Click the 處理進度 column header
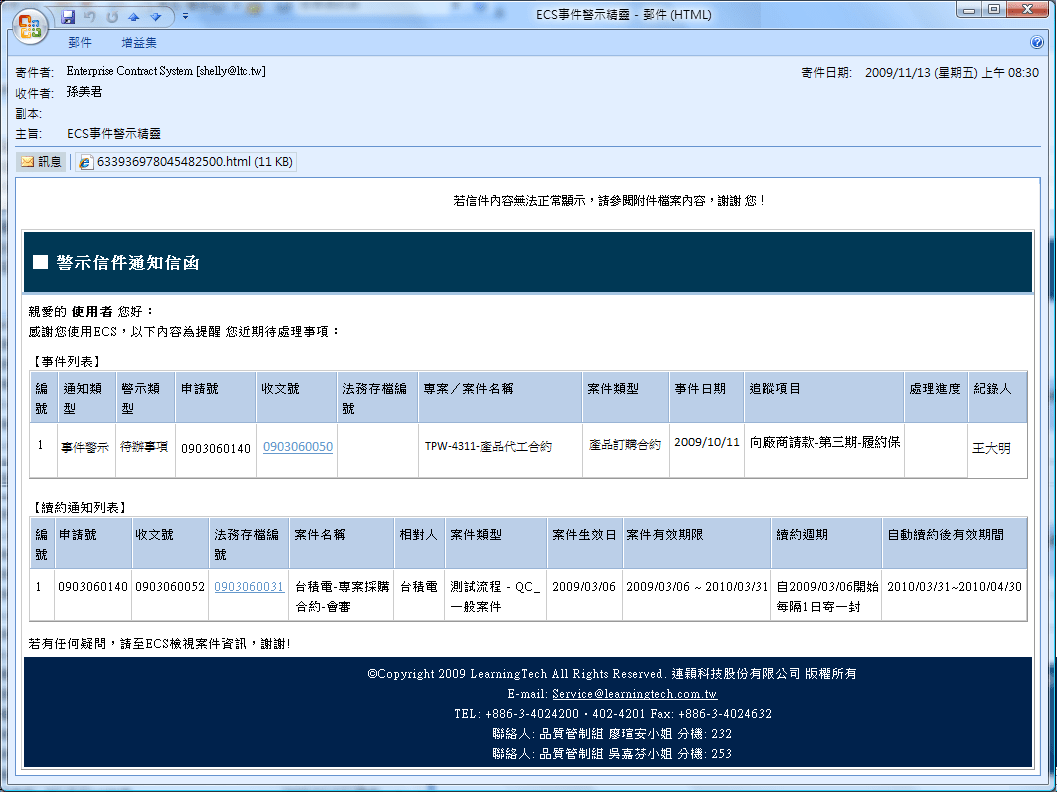The width and height of the screenshot is (1057, 792). pos(936,398)
